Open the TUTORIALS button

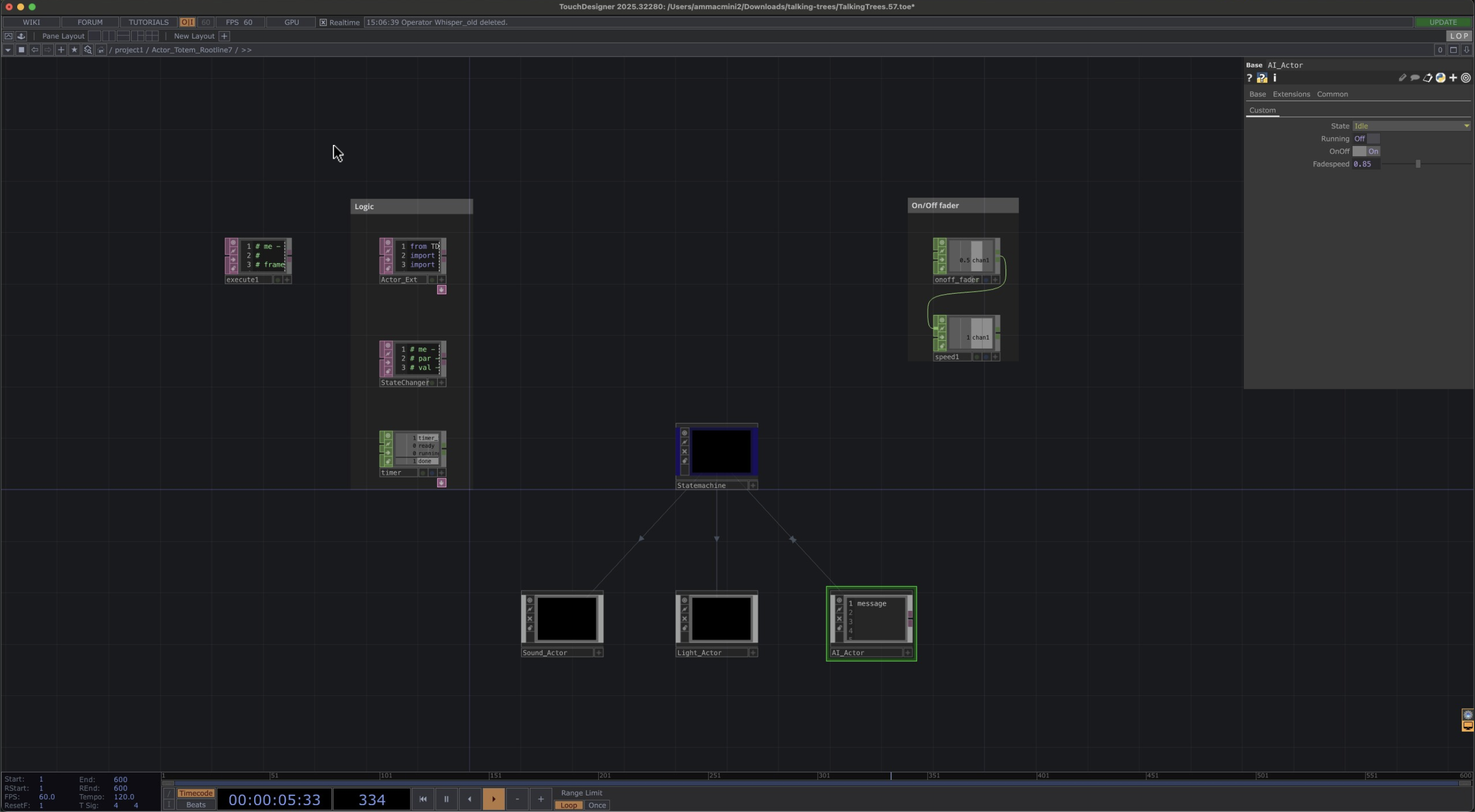148,22
